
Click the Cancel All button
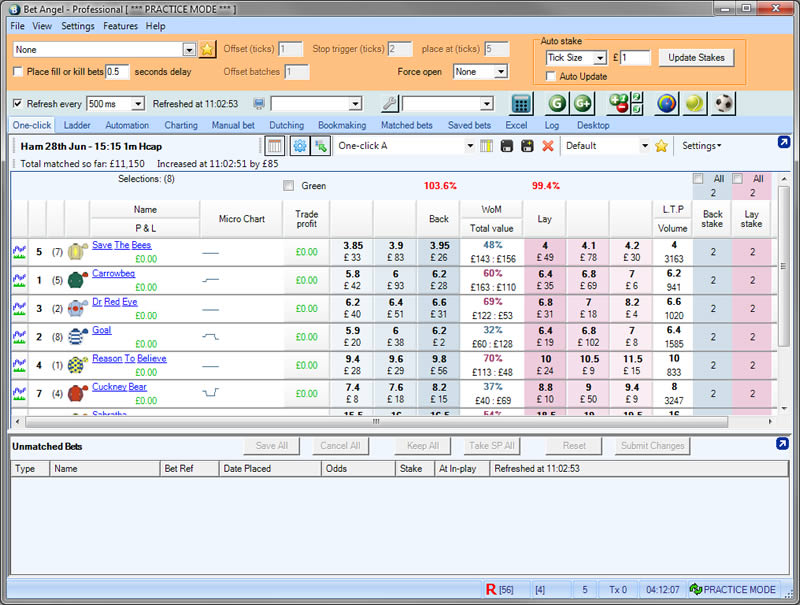[x=340, y=446]
